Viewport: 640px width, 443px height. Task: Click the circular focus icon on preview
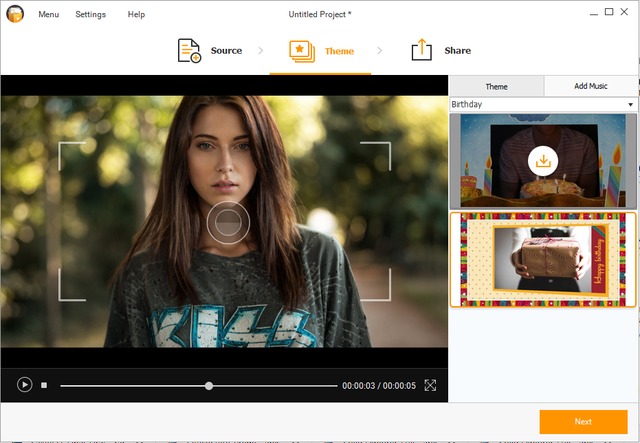(228, 222)
